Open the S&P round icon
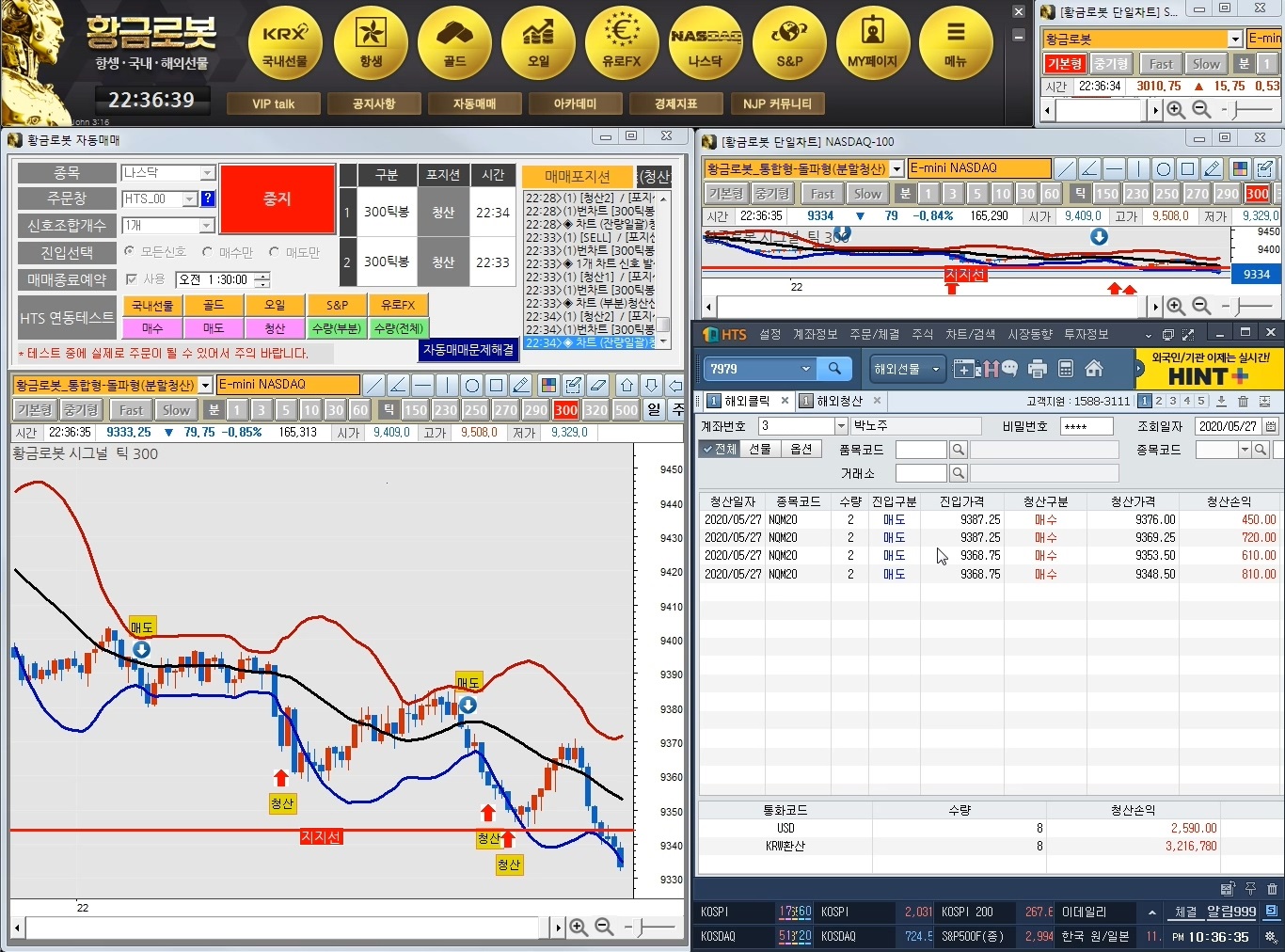 [789, 43]
